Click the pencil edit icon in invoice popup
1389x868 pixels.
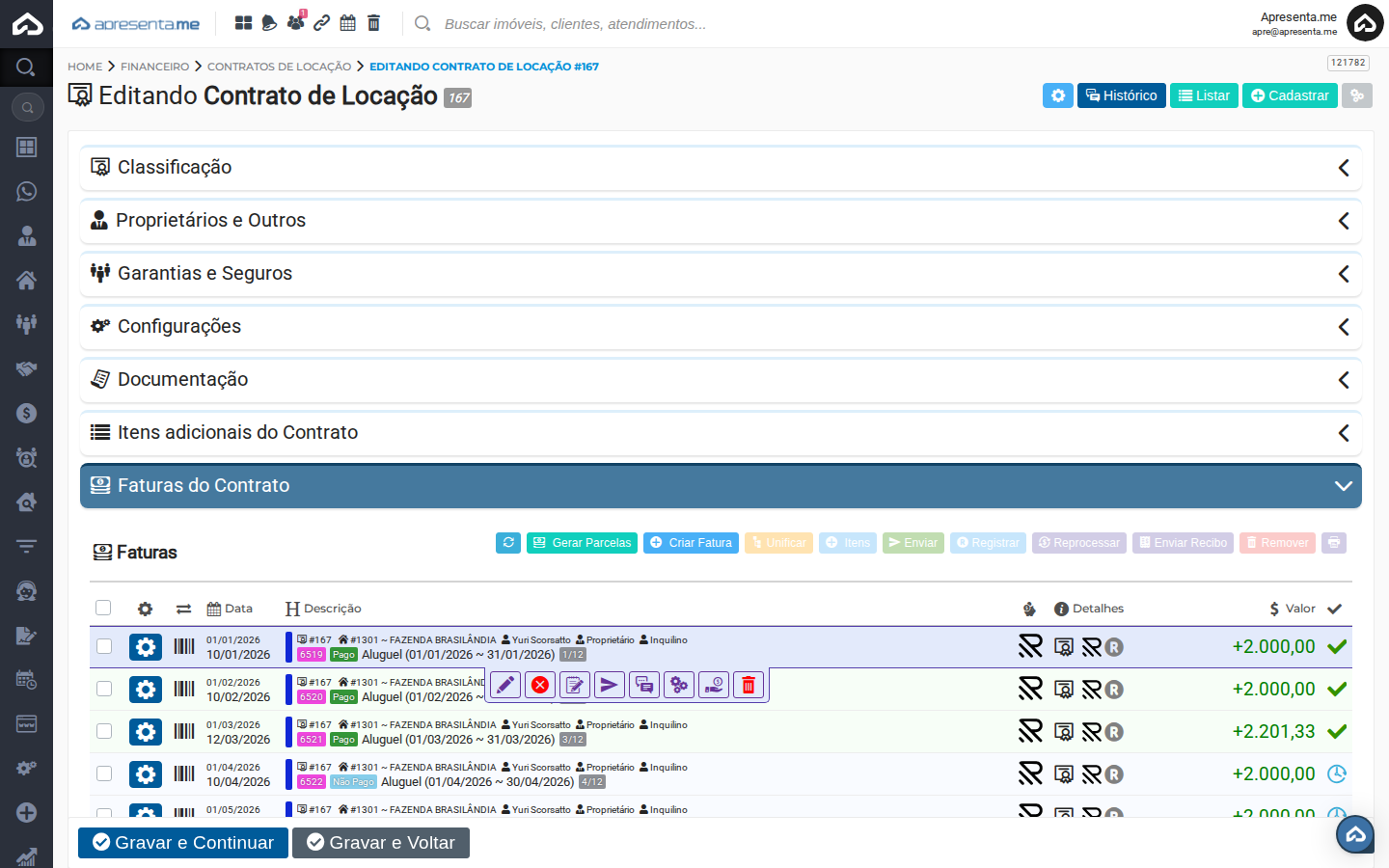click(x=505, y=685)
